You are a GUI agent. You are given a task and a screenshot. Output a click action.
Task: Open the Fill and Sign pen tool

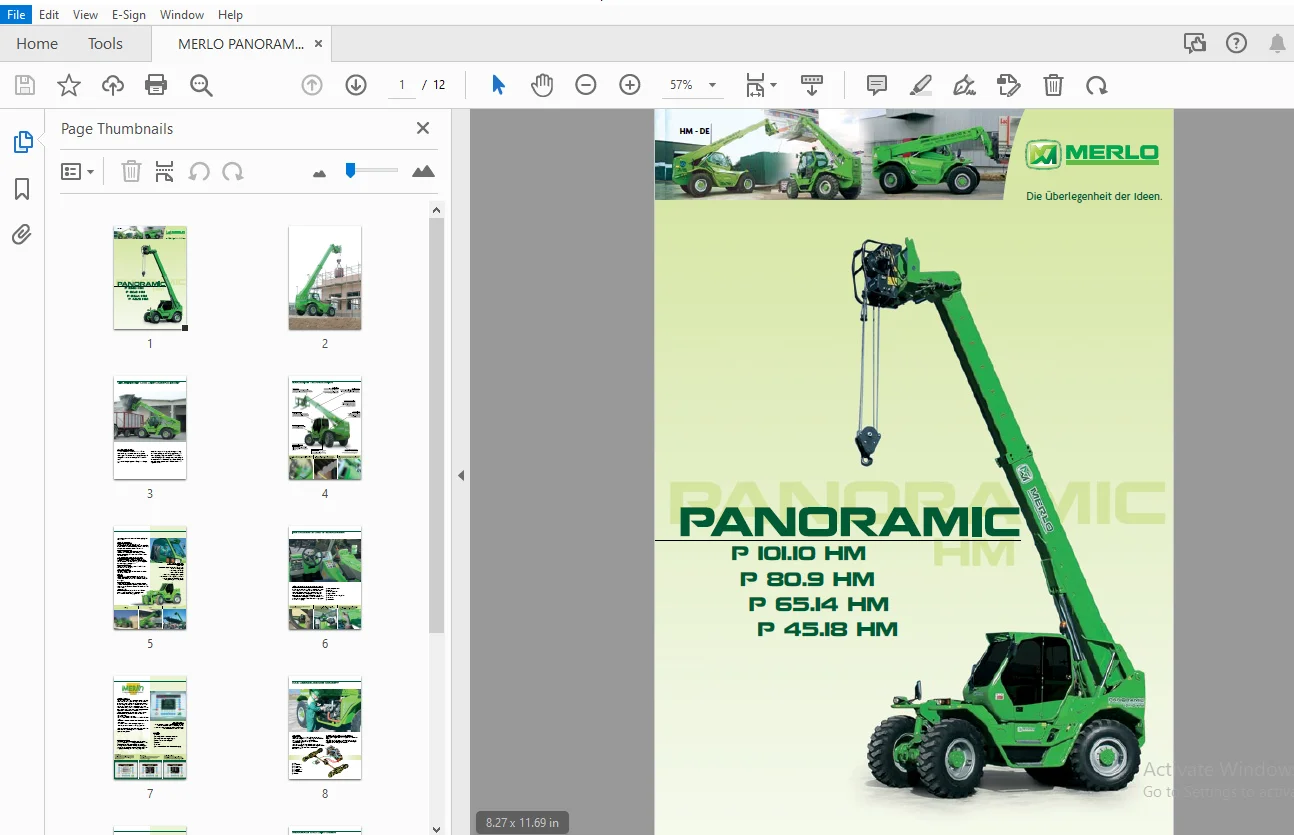click(x=965, y=86)
